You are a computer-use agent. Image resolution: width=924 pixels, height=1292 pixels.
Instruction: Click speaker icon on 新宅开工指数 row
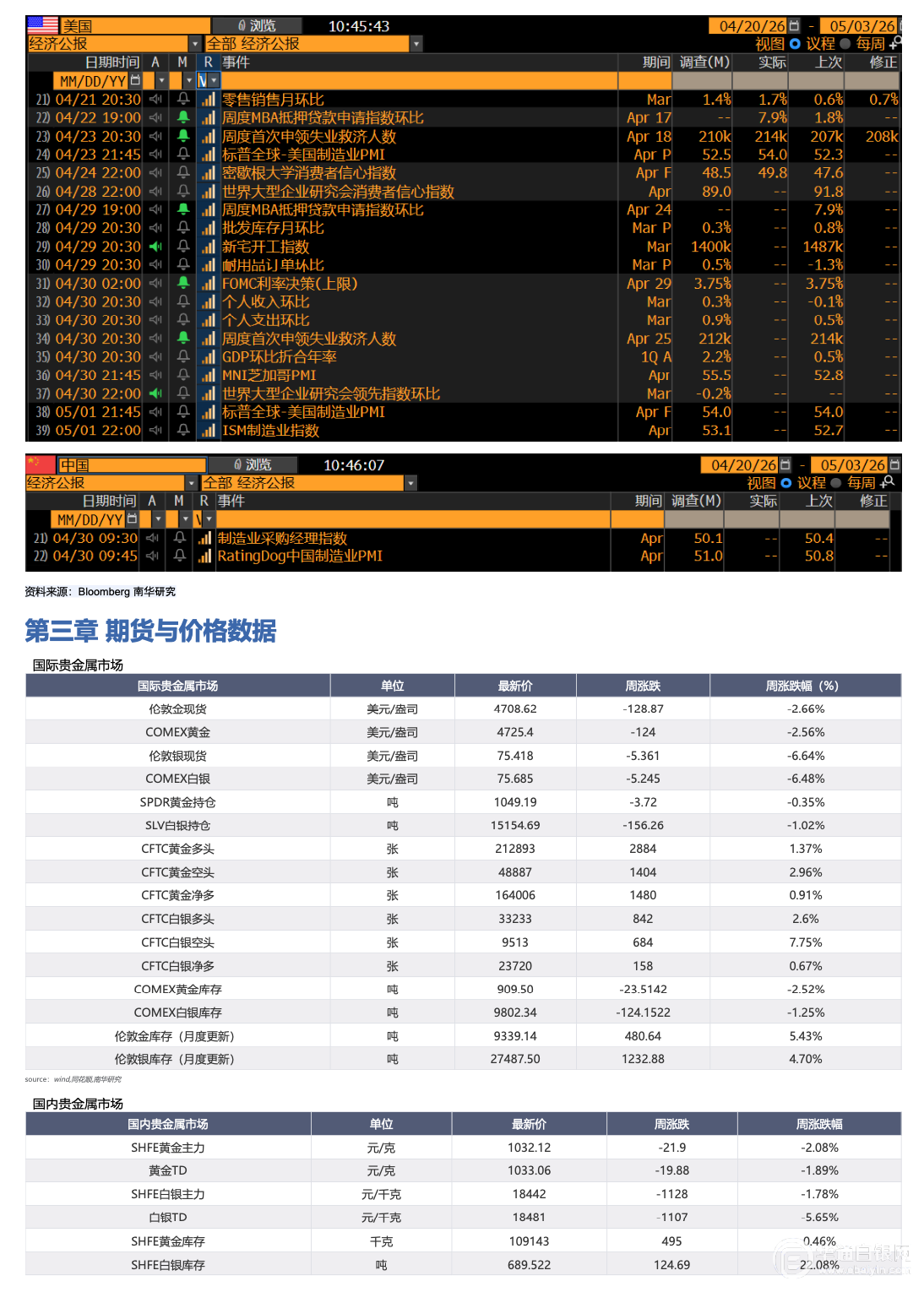point(155,247)
